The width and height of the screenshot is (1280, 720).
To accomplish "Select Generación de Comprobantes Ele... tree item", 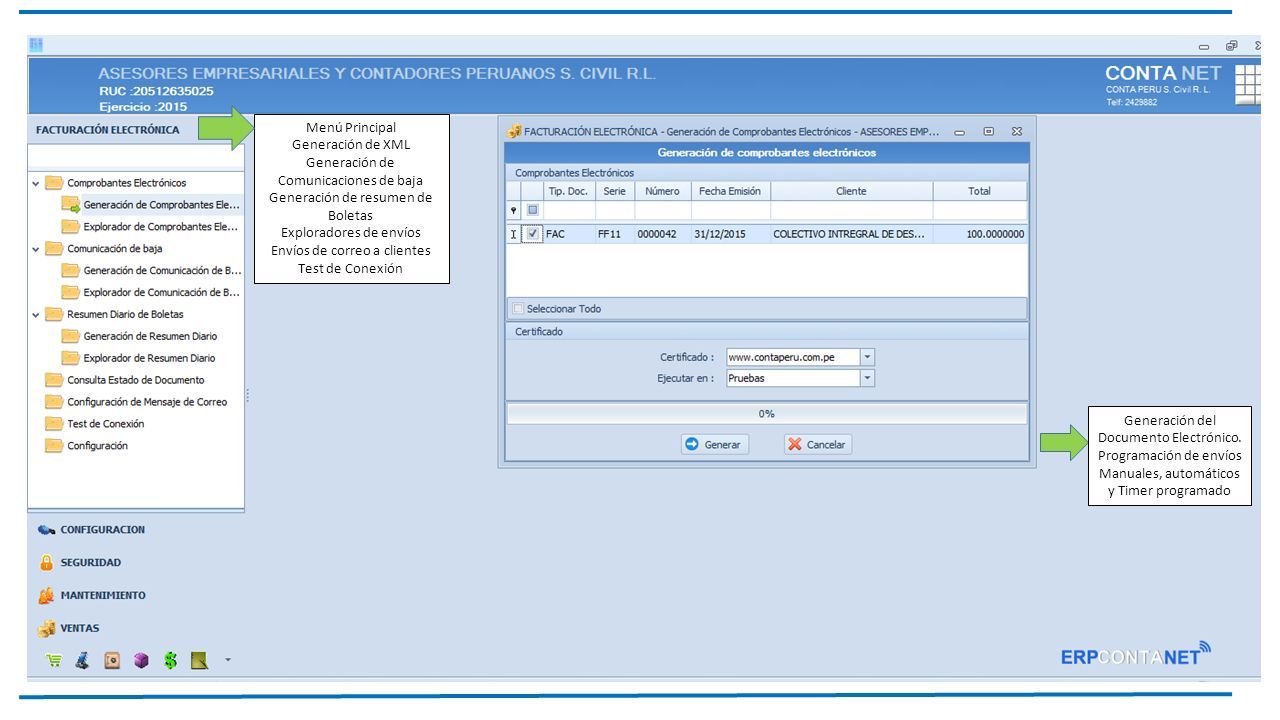I will [161, 205].
